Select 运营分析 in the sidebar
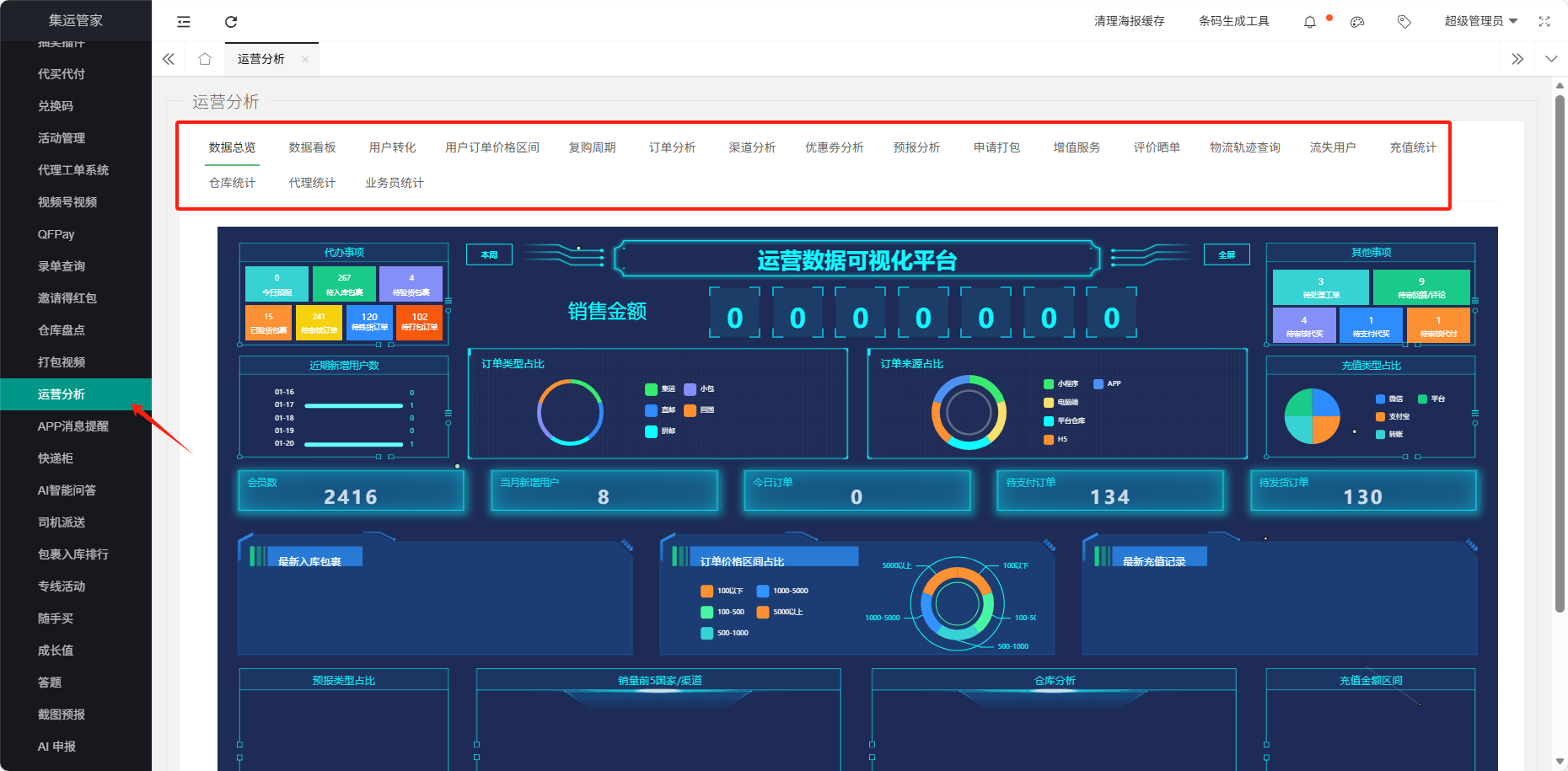Viewport: 1568px width, 771px height. click(x=76, y=394)
